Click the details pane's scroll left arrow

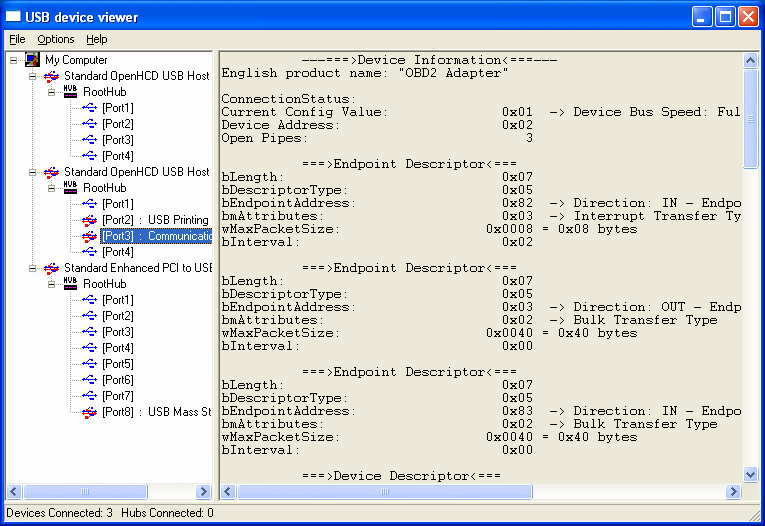click(x=228, y=491)
